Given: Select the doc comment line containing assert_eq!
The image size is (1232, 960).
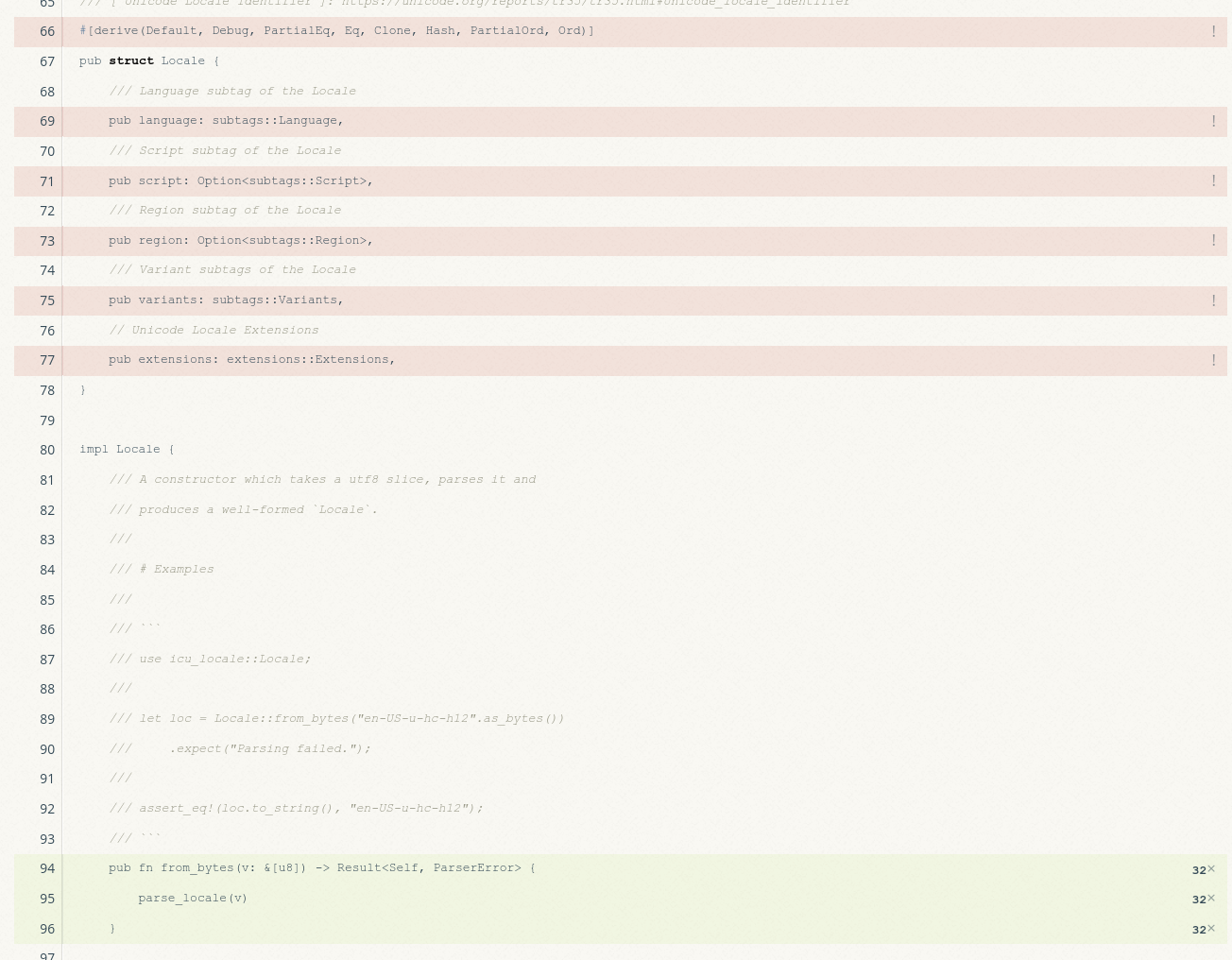Looking at the screenshot, I should [296, 808].
